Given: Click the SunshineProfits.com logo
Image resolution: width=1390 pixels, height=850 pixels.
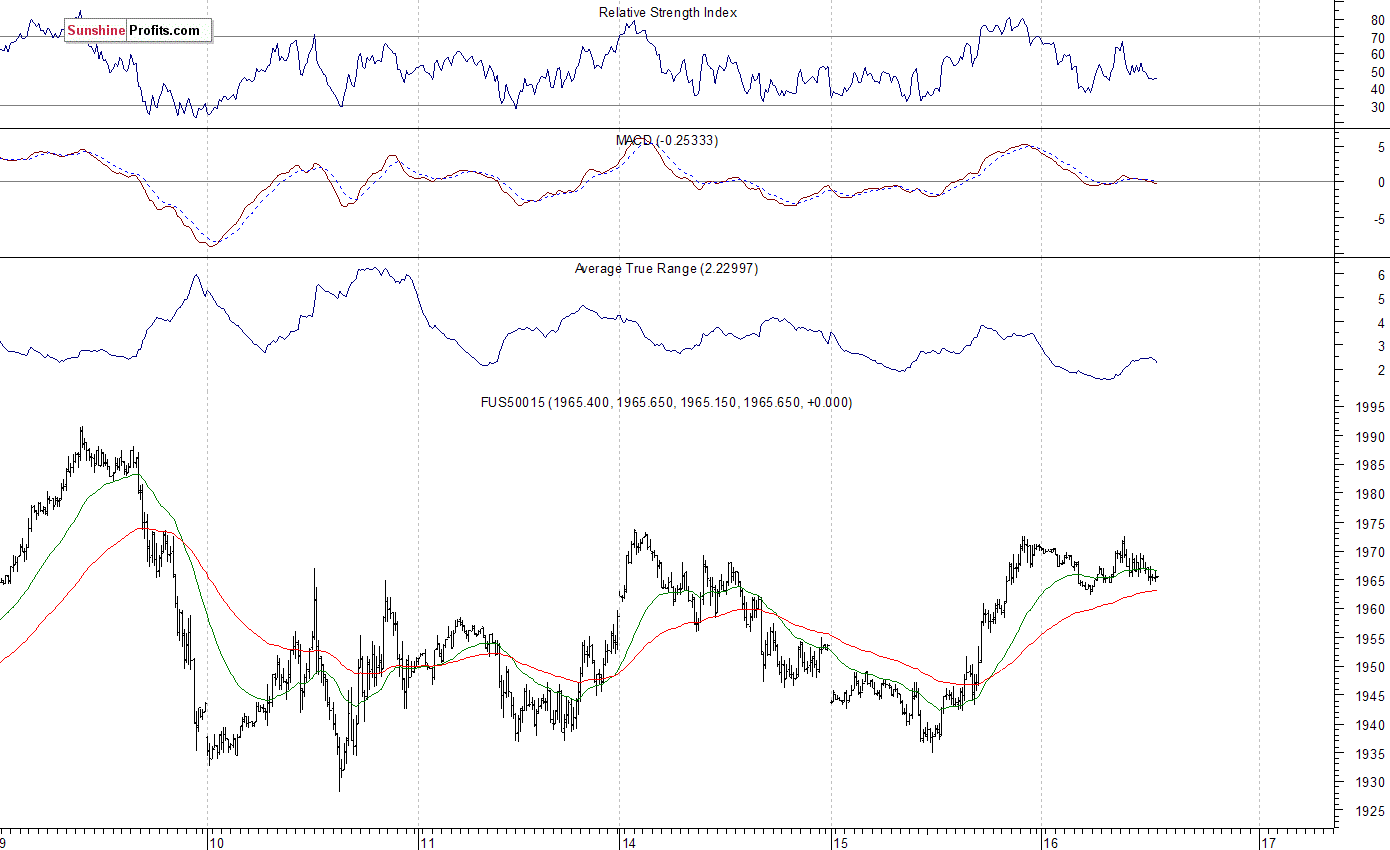Looking at the screenshot, I should click(x=138, y=31).
